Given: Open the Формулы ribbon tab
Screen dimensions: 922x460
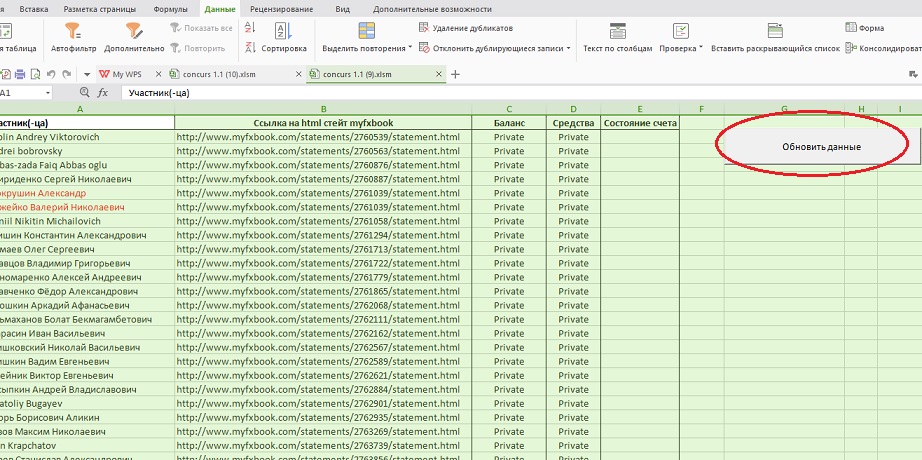Looking at the screenshot, I should 171,9.
